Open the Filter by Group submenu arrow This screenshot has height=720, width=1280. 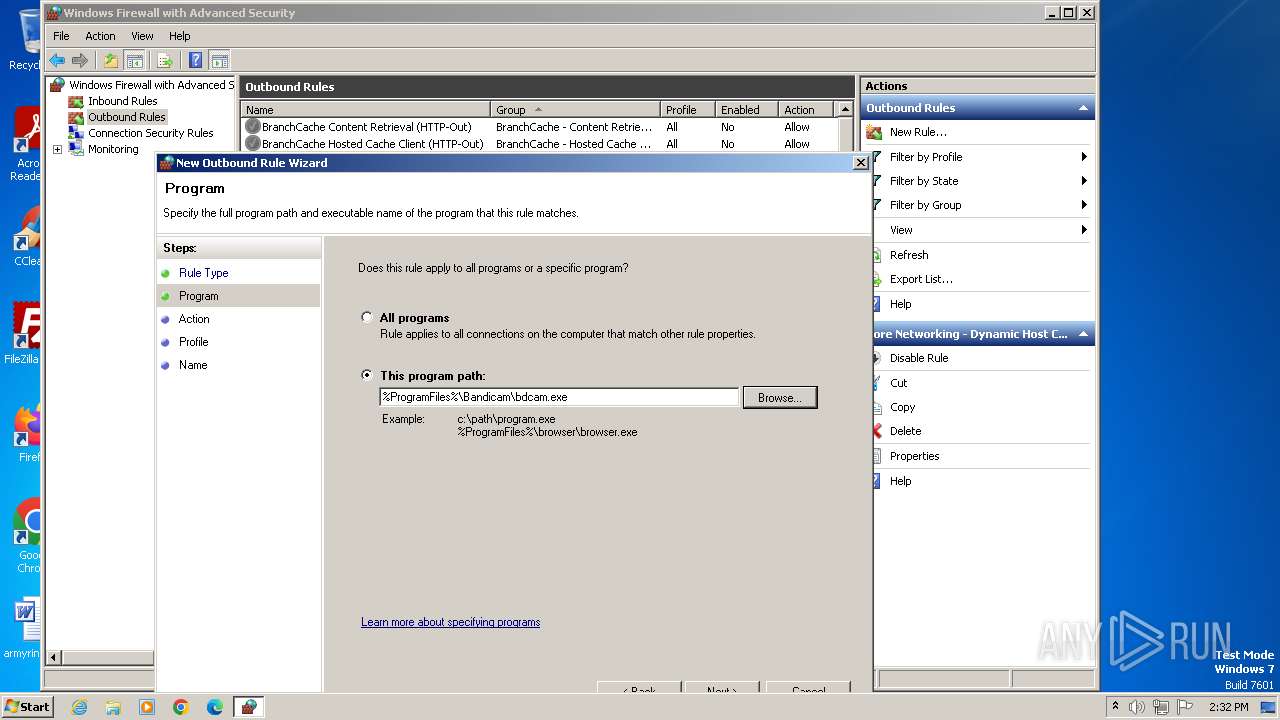click(1084, 205)
